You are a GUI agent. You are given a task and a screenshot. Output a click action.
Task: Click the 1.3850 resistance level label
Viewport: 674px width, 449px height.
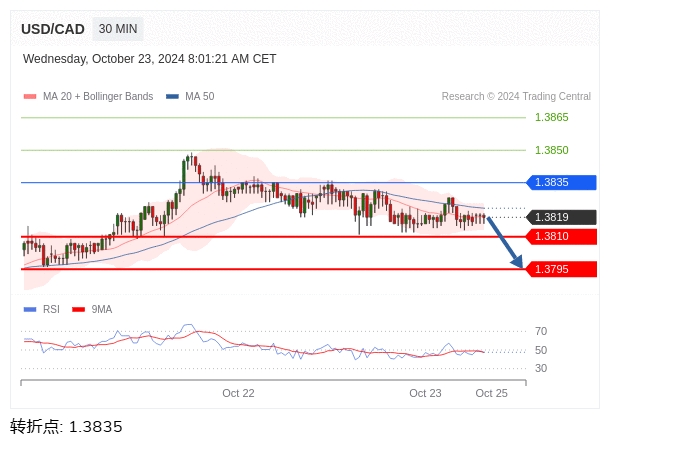click(x=551, y=150)
